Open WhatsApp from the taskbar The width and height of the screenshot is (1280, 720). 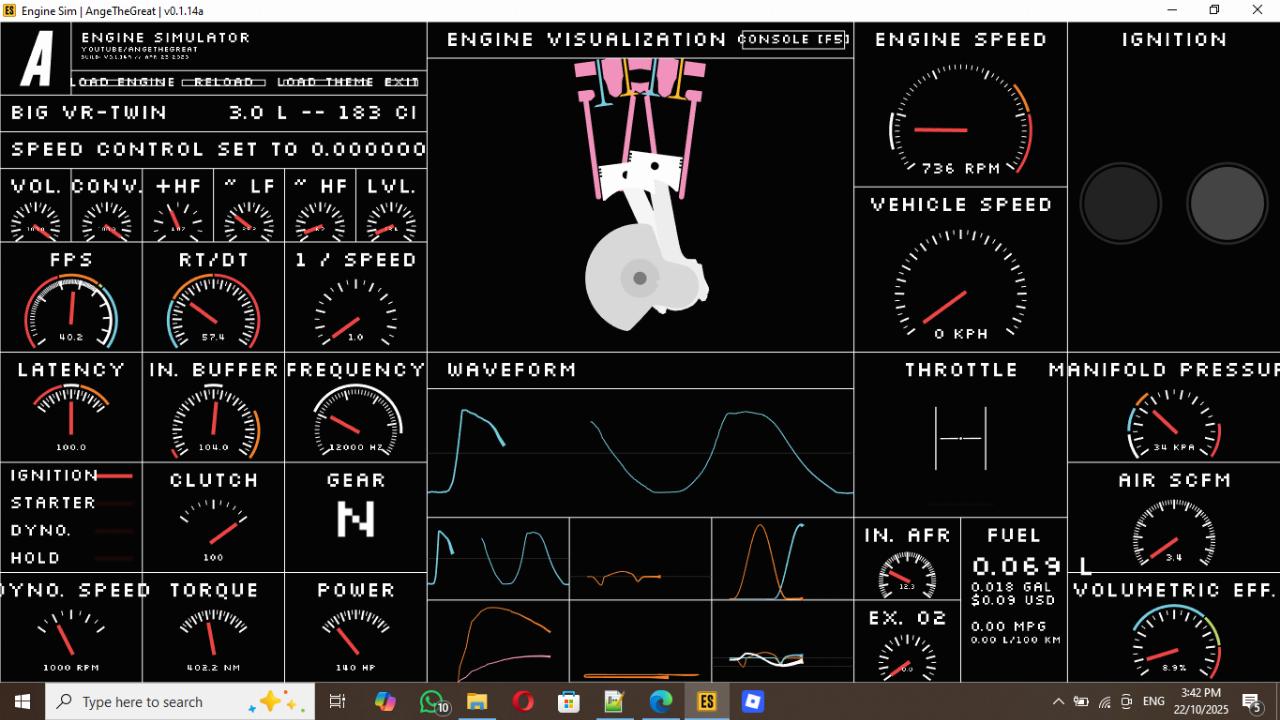(x=432, y=702)
